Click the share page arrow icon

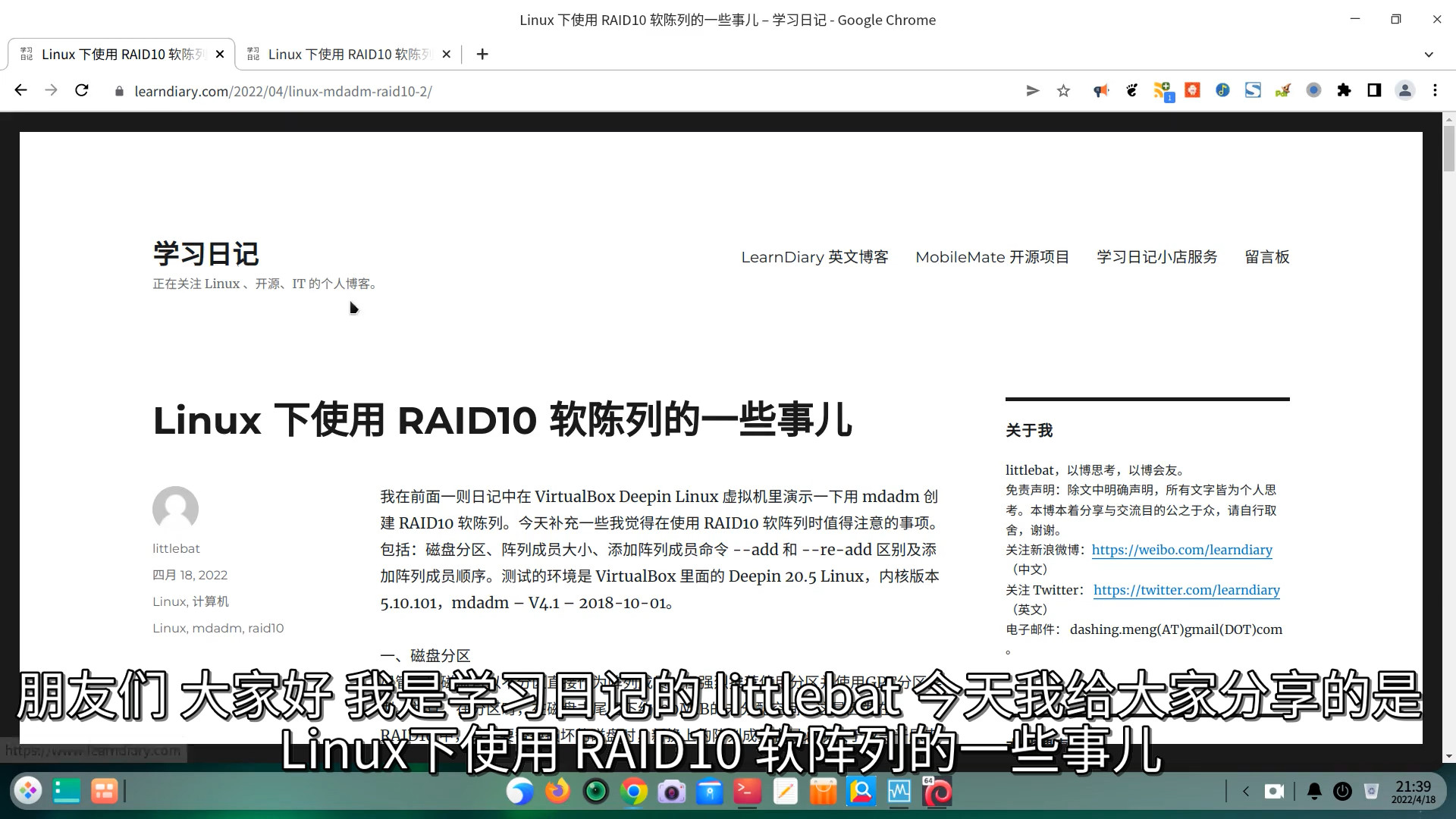click(x=1032, y=91)
